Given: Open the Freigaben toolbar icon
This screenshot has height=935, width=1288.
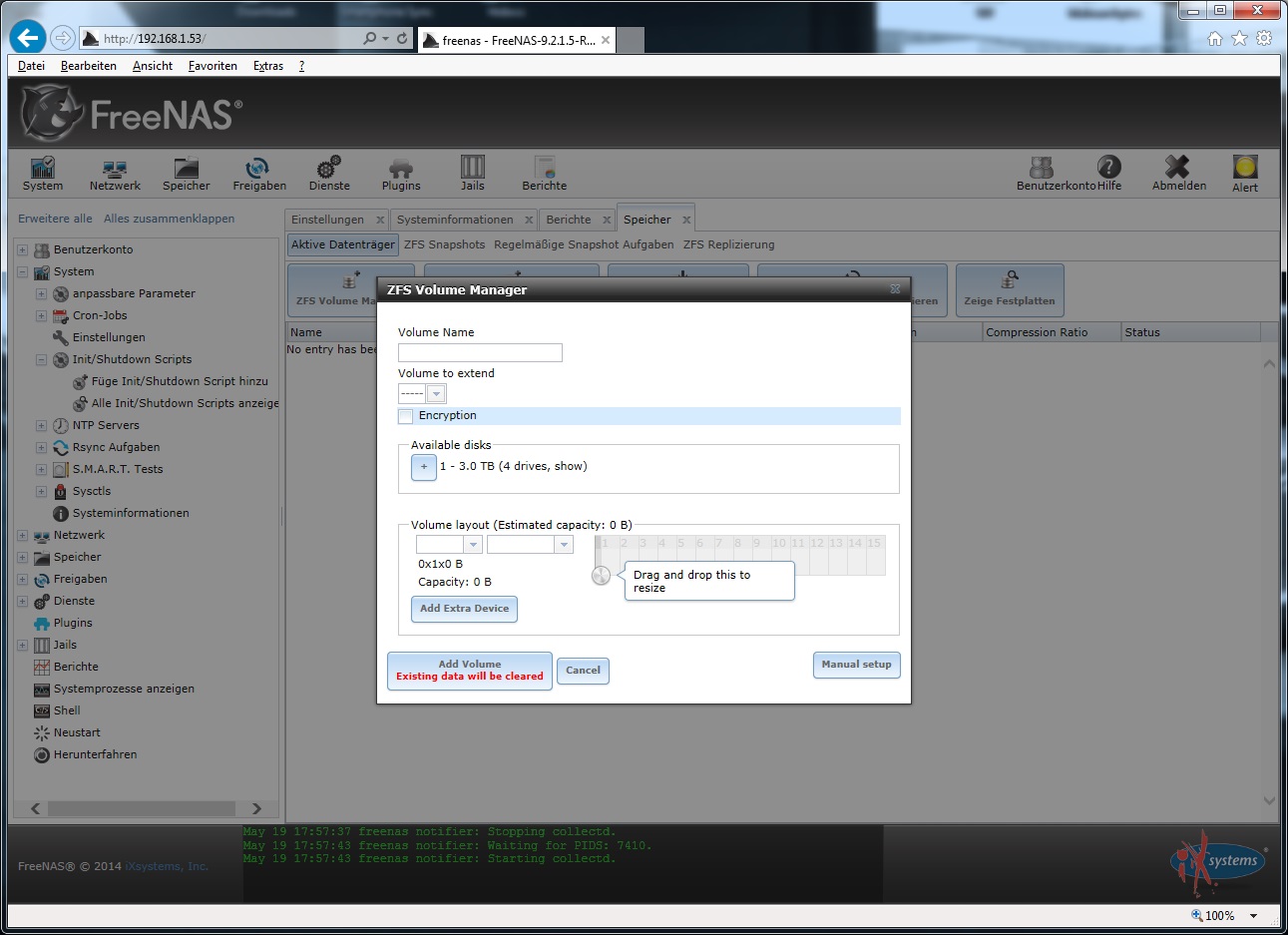Looking at the screenshot, I should coord(258,174).
